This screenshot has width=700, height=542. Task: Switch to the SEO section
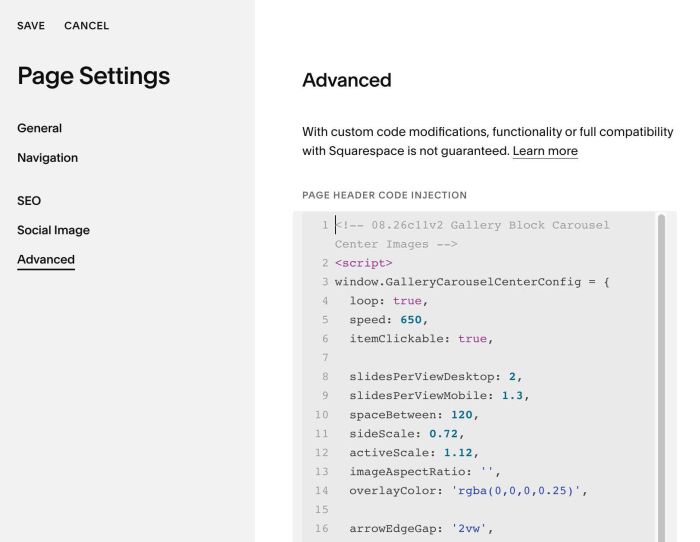coord(29,201)
